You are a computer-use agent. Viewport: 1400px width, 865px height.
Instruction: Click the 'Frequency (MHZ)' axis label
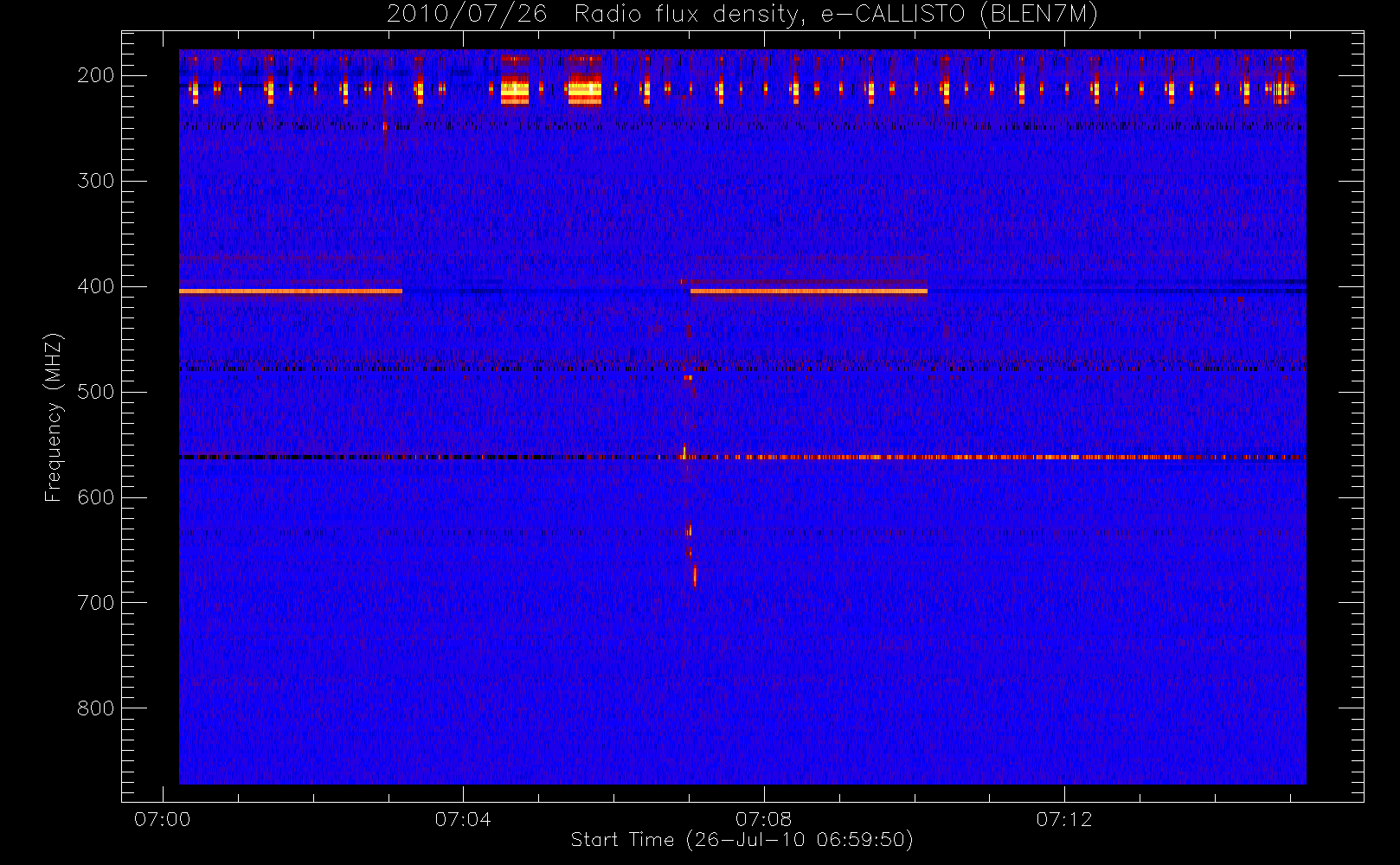tap(54, 417)
